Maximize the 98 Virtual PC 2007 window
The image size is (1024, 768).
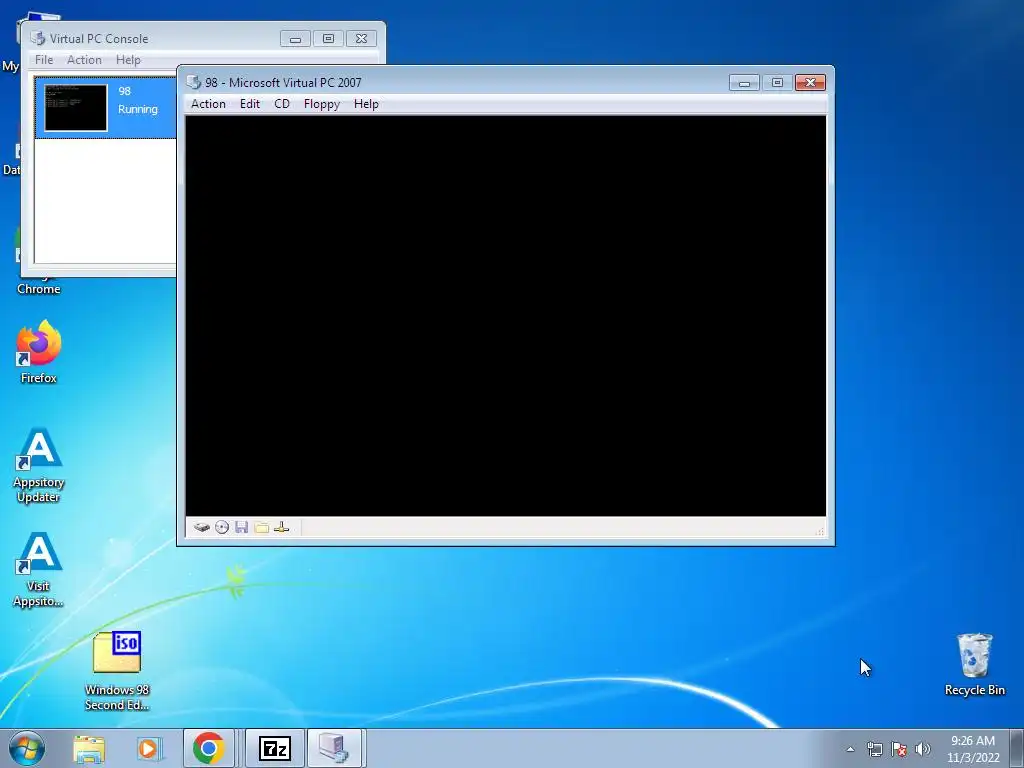[x=777, y=82]
